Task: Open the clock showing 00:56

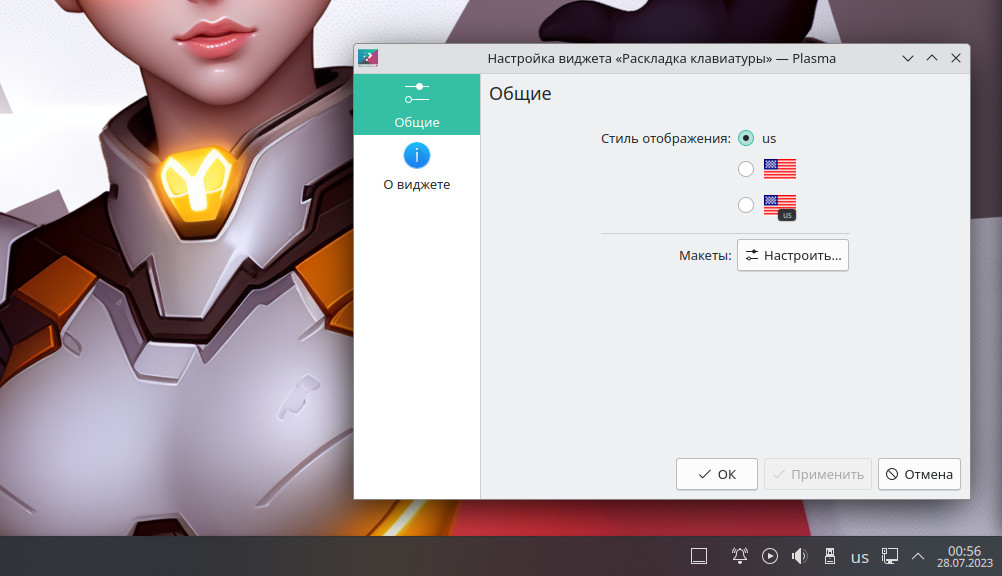Action: pos(964,556)
